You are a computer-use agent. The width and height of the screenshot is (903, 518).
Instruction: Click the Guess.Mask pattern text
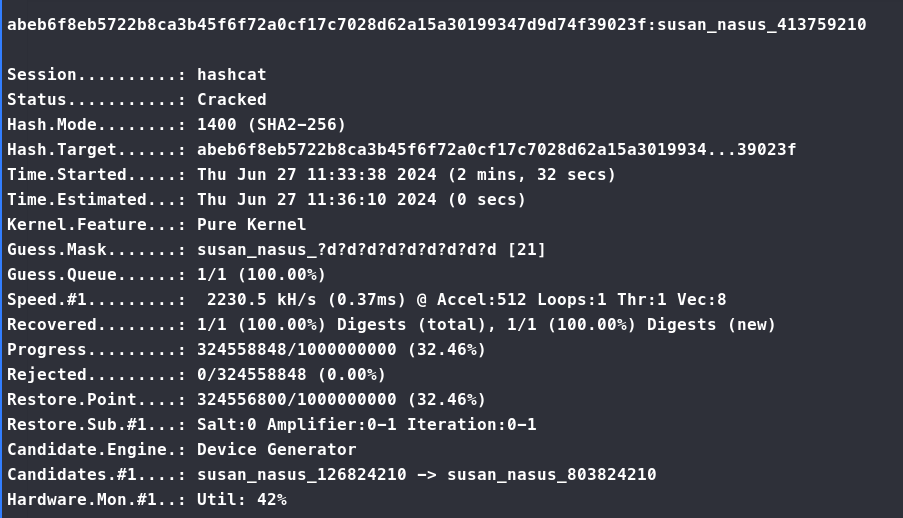(371, 250)
